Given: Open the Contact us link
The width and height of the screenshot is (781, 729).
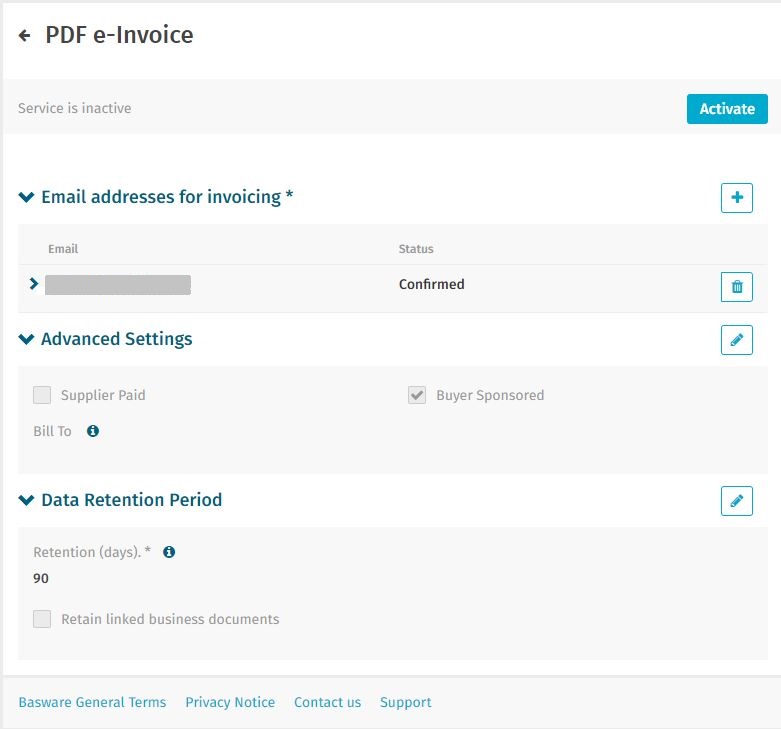Looking at the screenshot, I should click(x=327, y=702).
